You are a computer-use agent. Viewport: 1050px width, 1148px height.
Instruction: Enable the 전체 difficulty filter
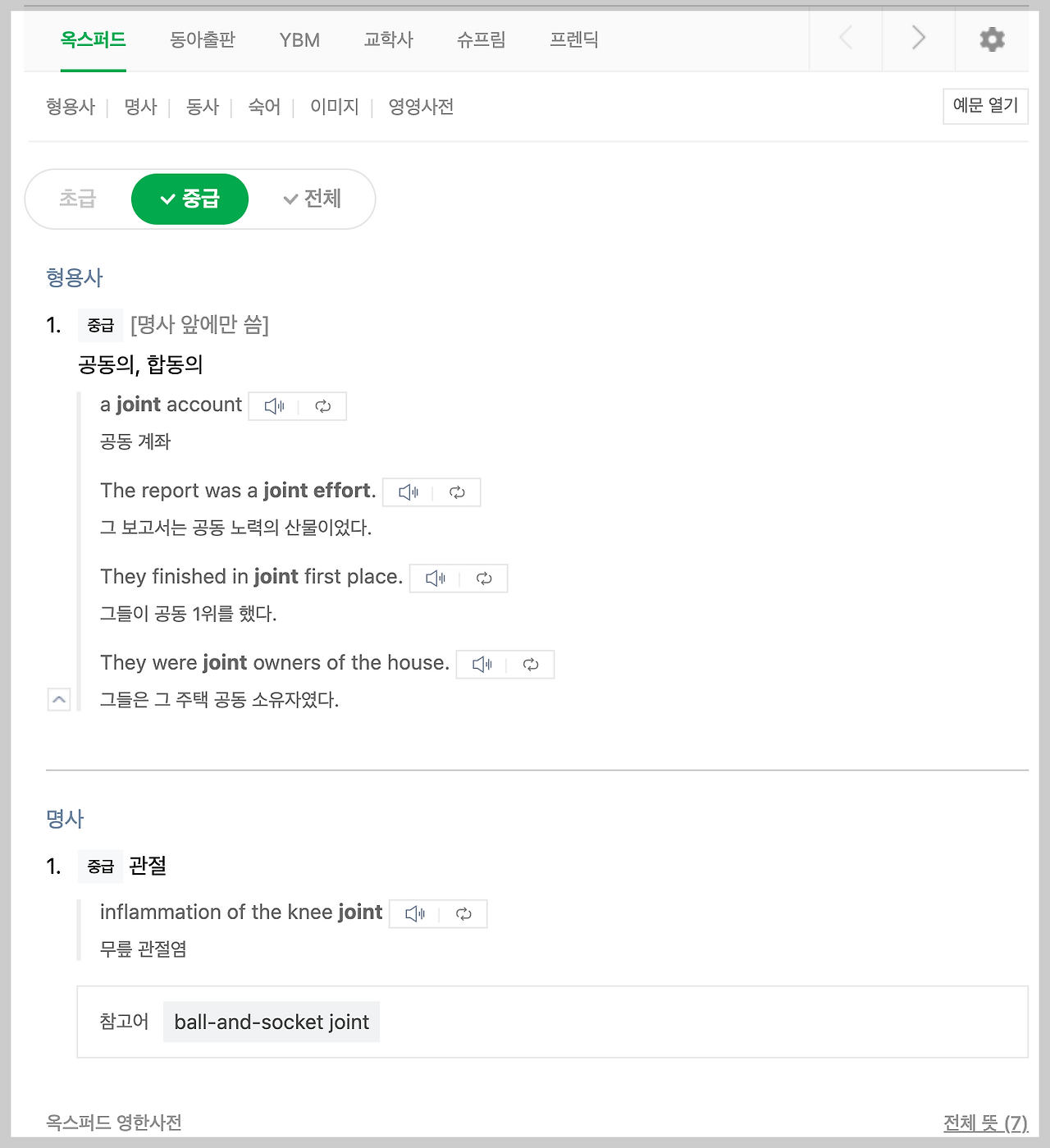(314, 199)
